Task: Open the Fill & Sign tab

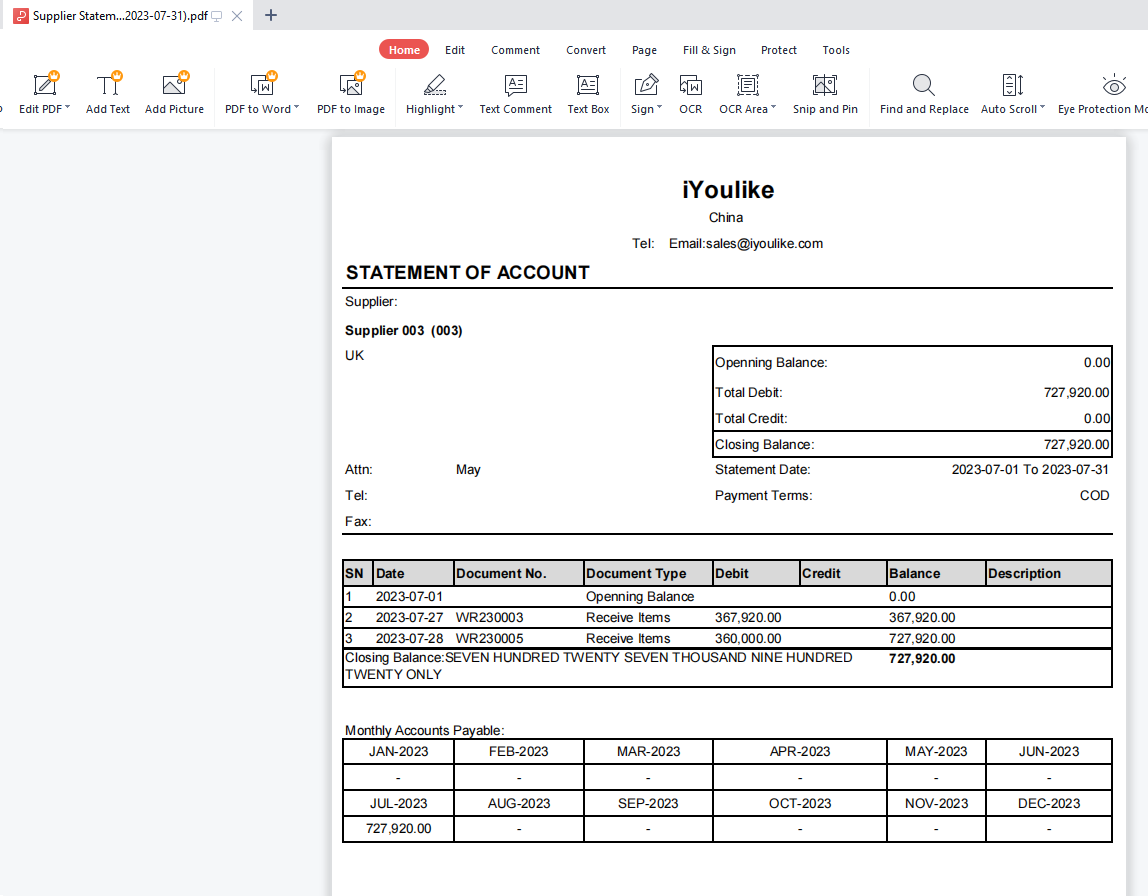Action: click(x=709, y=50)
